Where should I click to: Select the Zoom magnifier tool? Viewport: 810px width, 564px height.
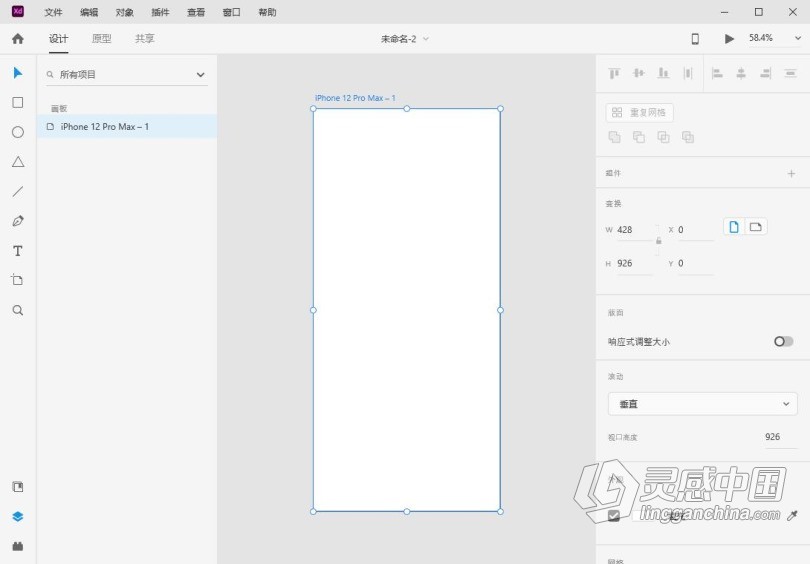point(18,310)
